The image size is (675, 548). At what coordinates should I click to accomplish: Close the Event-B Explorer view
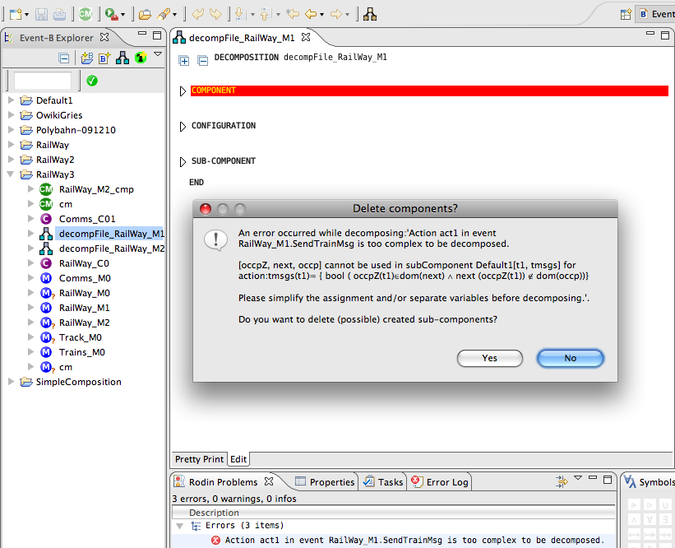point(104,37)
